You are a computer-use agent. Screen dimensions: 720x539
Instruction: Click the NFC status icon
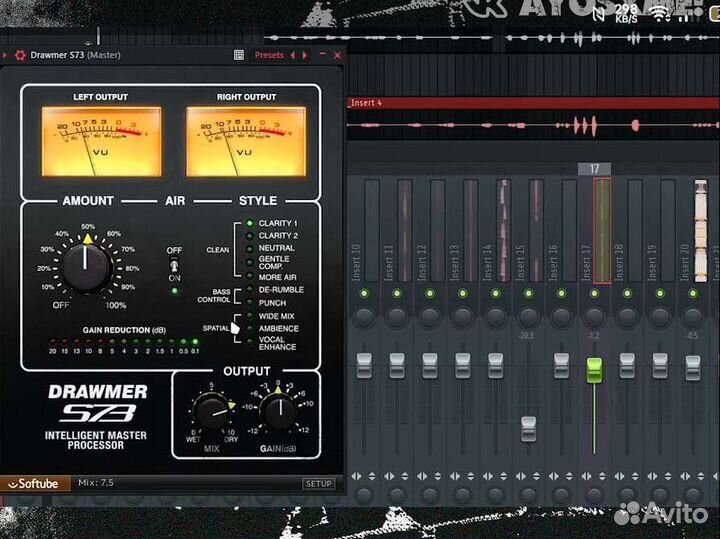(x=598, y=14)
